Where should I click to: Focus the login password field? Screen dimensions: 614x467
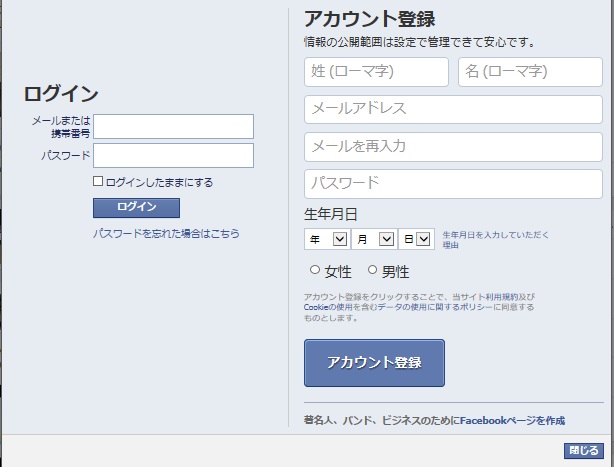pos(173,155)
